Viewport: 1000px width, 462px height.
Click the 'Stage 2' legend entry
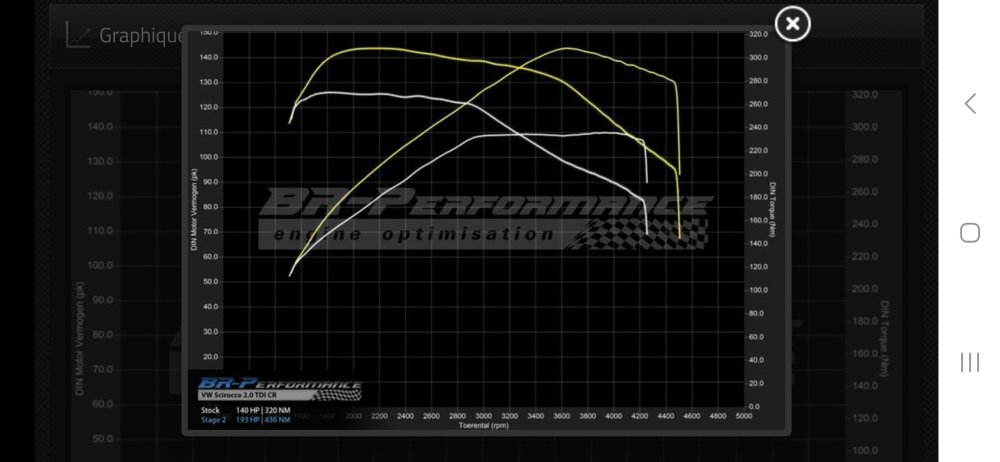[x=213, y=420]
